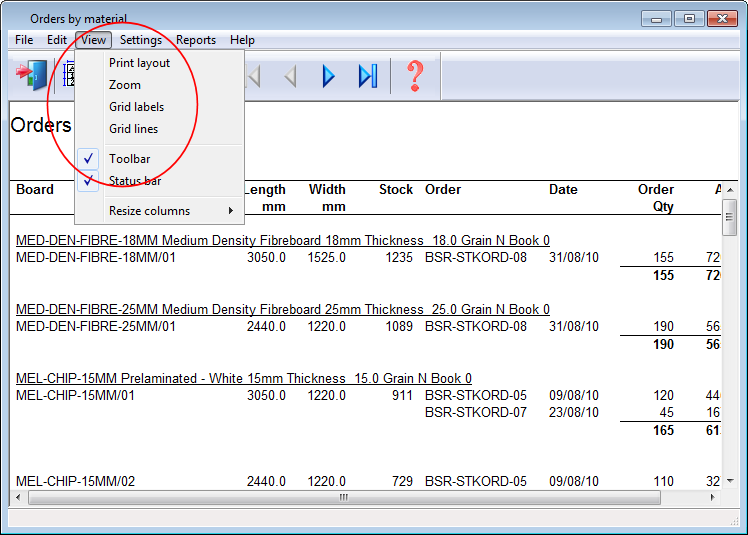Choose Zoom from View menu
Image resolution: width=748 pixels, height=535 pixels.
click(x=159, y=85)
